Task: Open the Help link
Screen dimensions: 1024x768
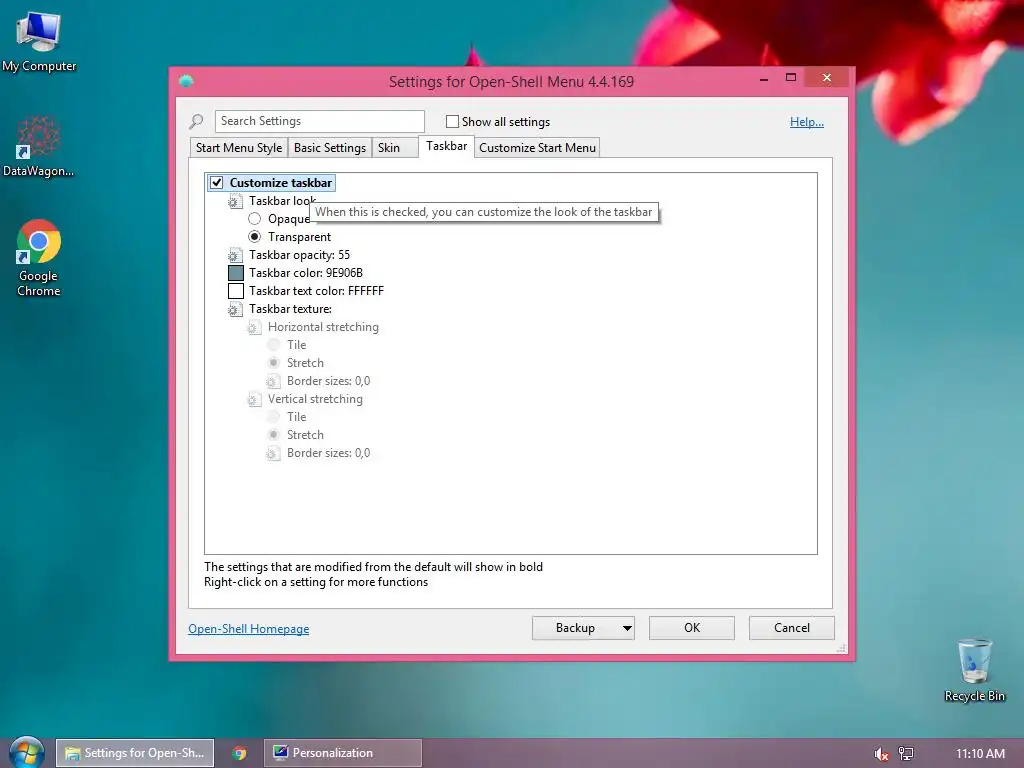Action: pos(807,122)
